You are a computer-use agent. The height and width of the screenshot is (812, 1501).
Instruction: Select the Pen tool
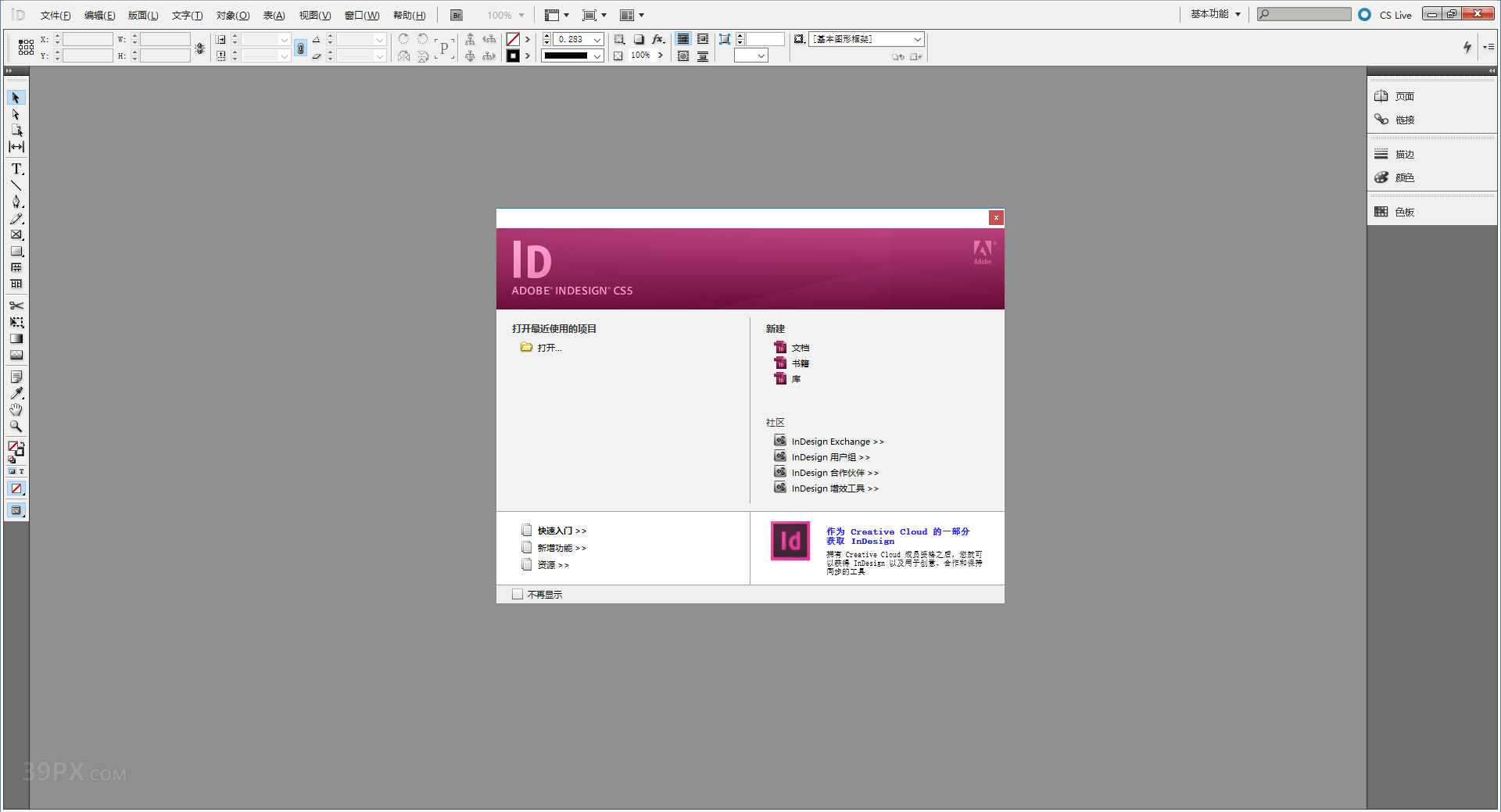tap(17, 201)
